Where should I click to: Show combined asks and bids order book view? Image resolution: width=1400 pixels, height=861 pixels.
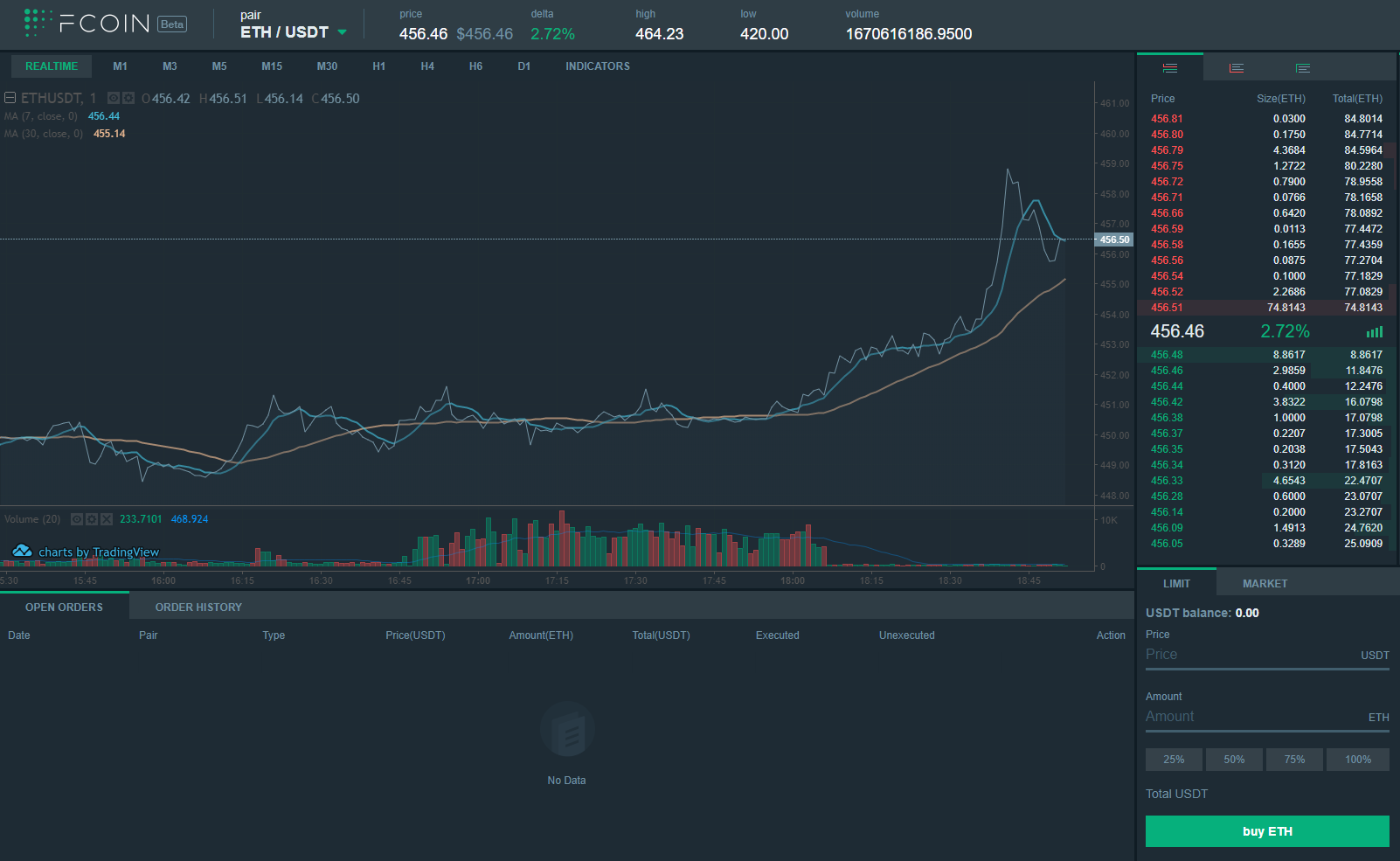(1170, 68)
